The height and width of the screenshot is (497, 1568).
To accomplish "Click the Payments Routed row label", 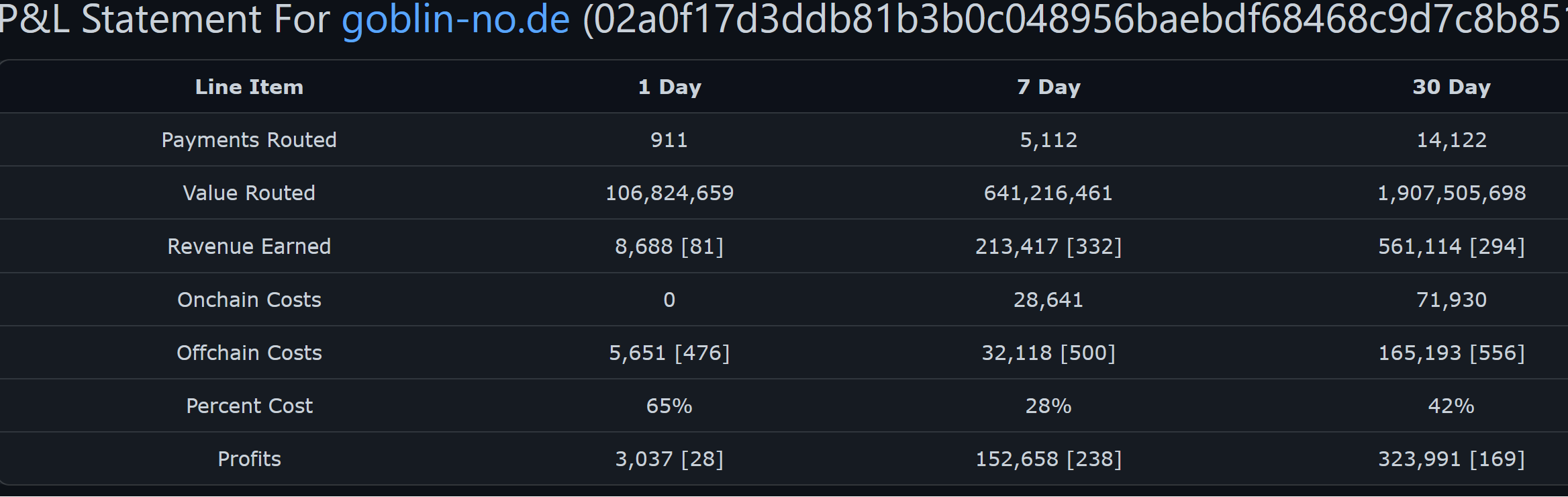I will [249, 140].
